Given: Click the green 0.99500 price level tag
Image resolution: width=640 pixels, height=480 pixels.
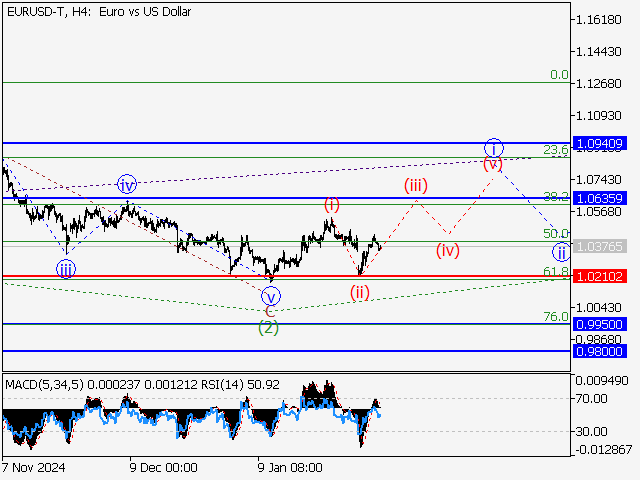Looking at the screenshot, I should [600, 325].
